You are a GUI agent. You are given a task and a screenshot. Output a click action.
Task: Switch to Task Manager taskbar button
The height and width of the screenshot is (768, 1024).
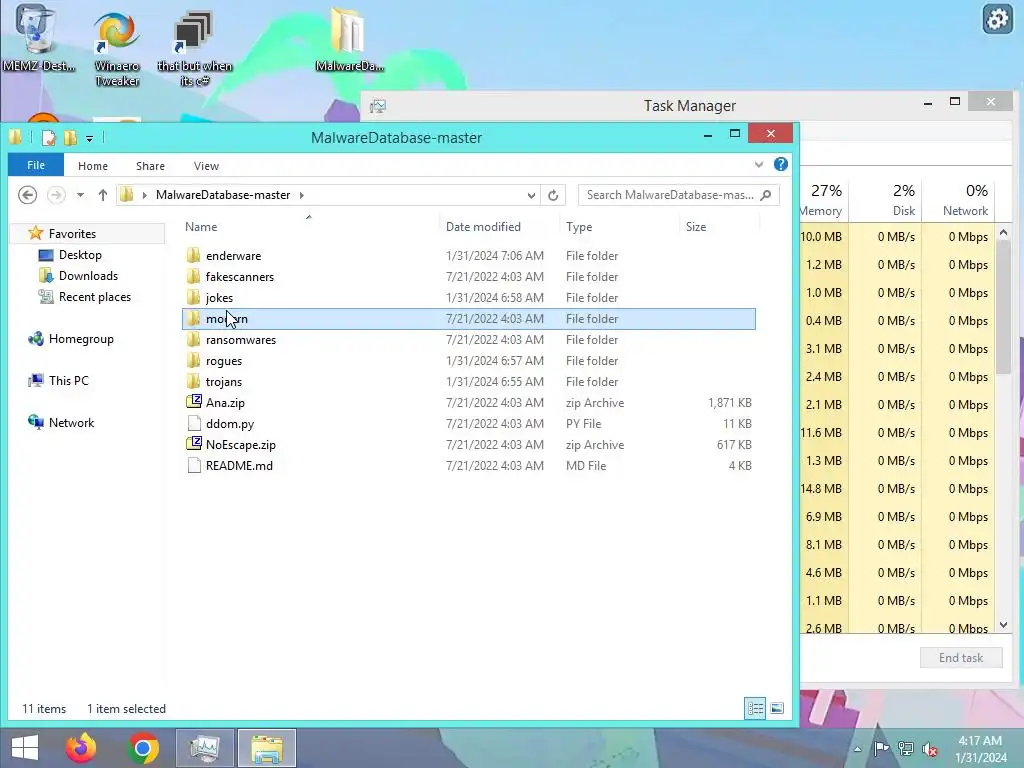click(204, 748)
